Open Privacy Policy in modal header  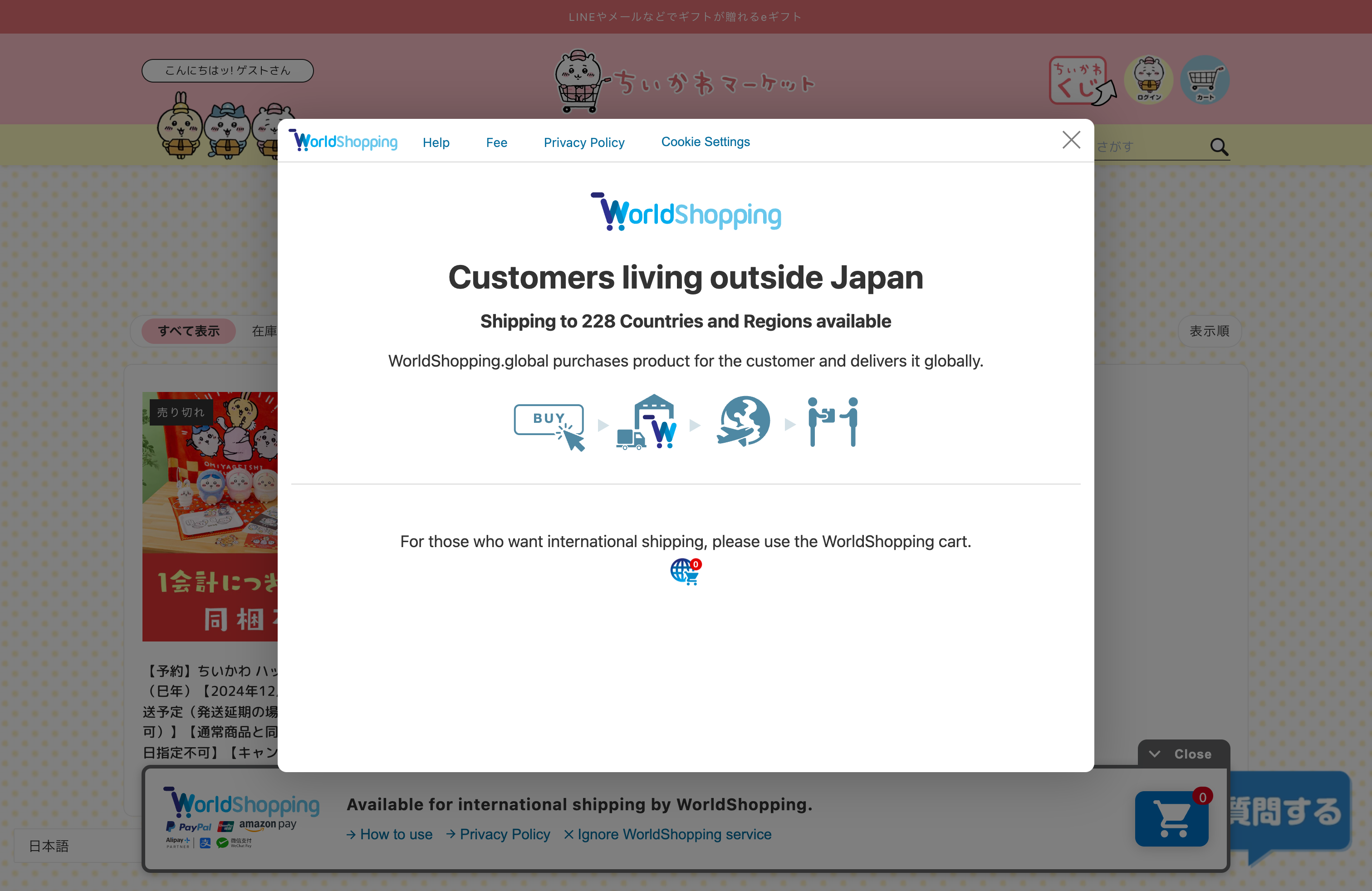584,142
